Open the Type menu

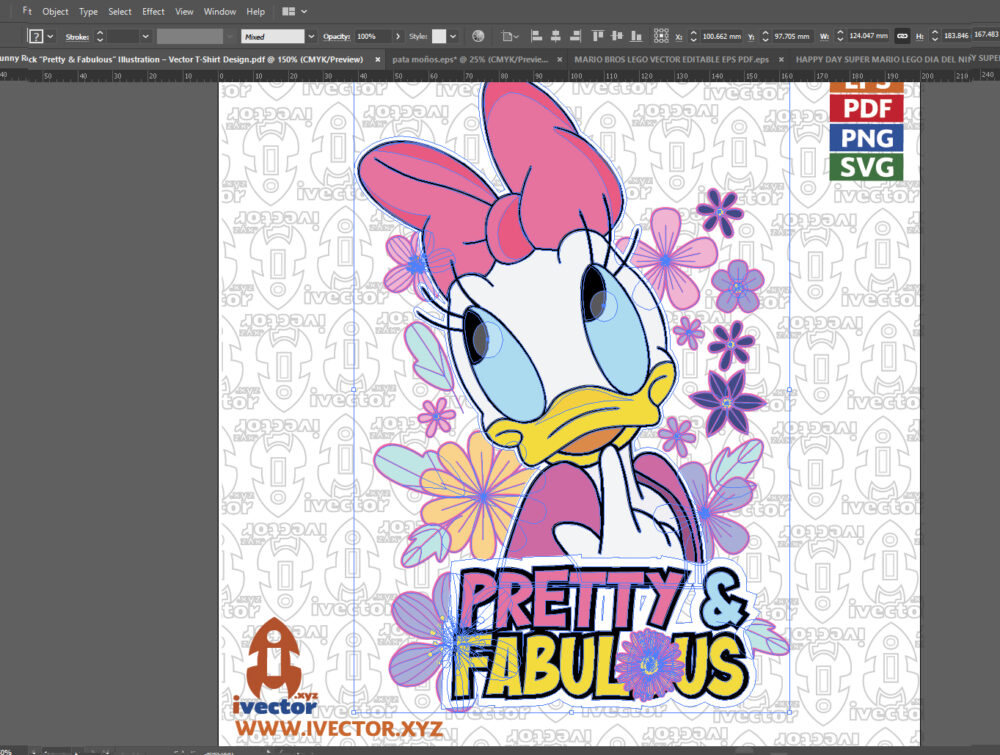tap(88, 11)
